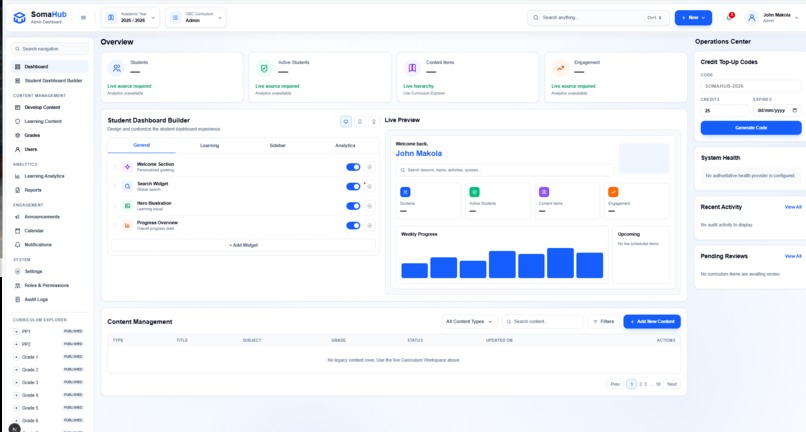Screen dimensions: 806x432
Task: Open the user profile menu chevron
Action: click(797, 17)
